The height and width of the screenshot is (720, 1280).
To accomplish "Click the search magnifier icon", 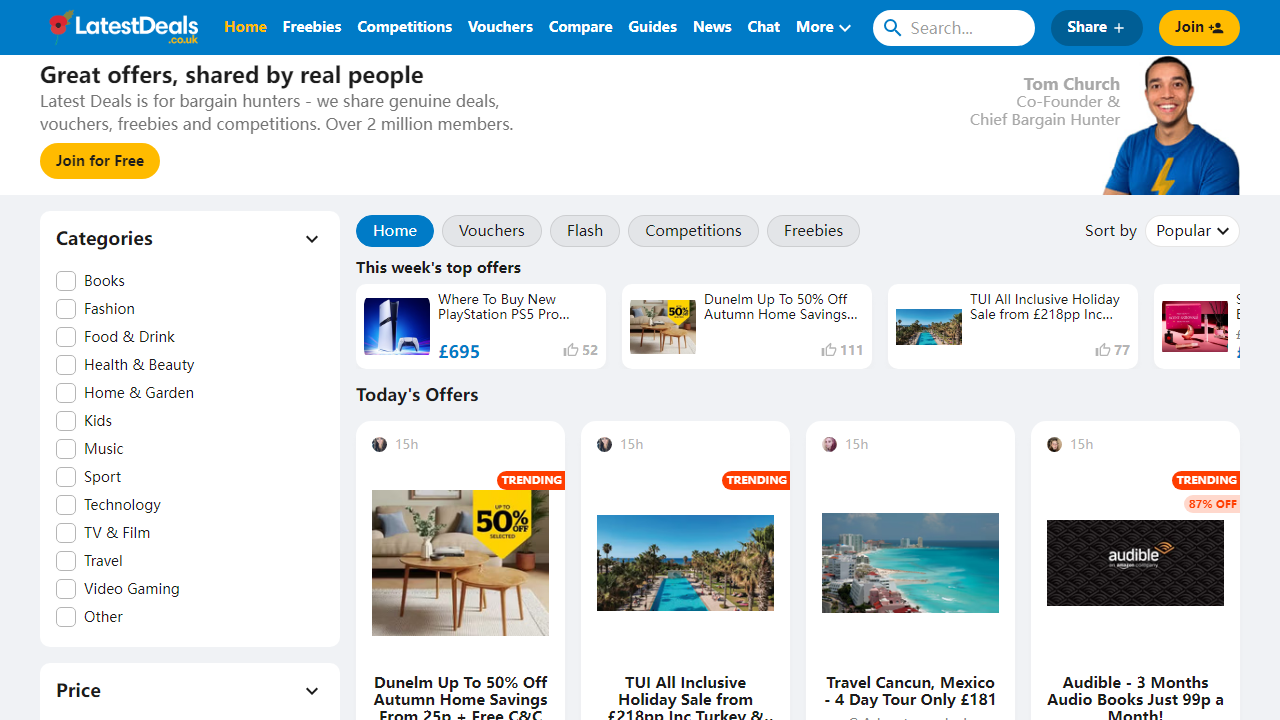I will (892, 27).
